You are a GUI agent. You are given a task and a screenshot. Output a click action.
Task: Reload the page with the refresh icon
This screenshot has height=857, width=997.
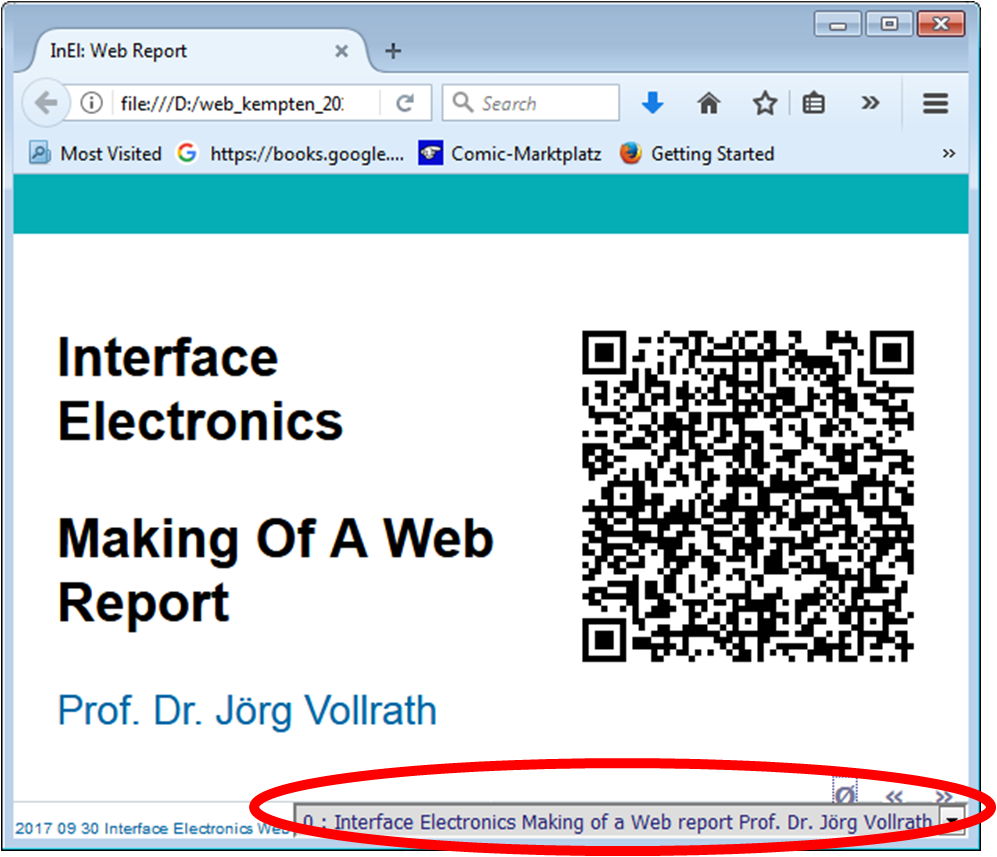pyautogui.click(x=405, y=103)
